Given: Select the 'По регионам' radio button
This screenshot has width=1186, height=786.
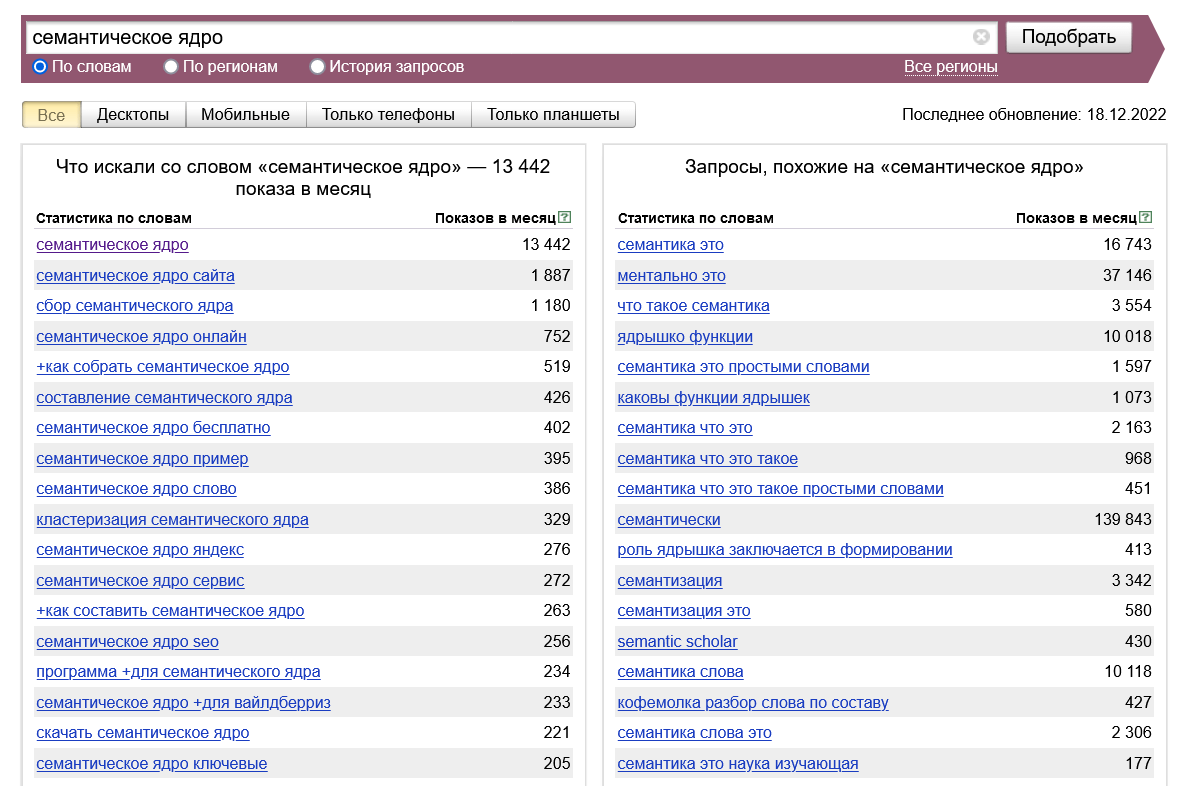Looking at the screenshot, I should (171, 67).
